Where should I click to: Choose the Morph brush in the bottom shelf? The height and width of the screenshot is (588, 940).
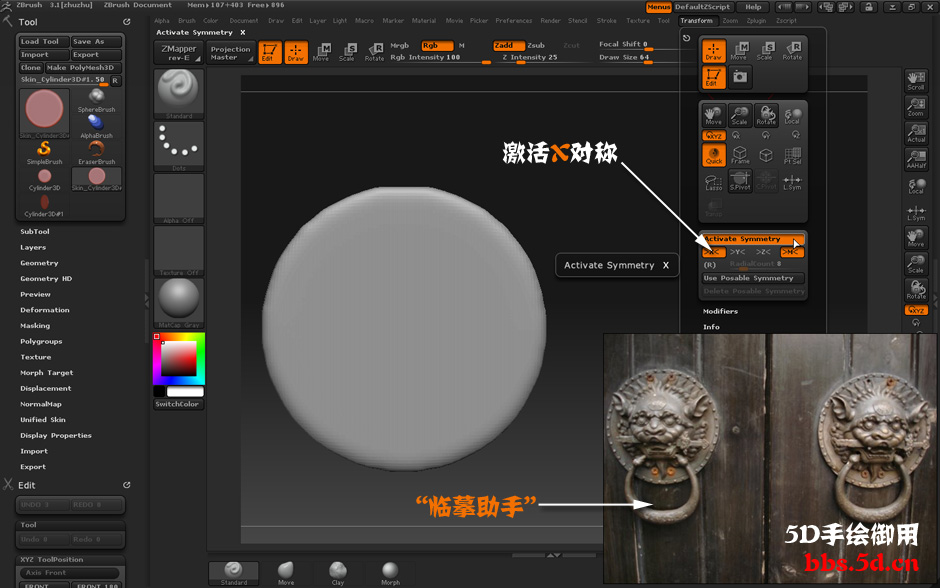(x=390, y=573)
